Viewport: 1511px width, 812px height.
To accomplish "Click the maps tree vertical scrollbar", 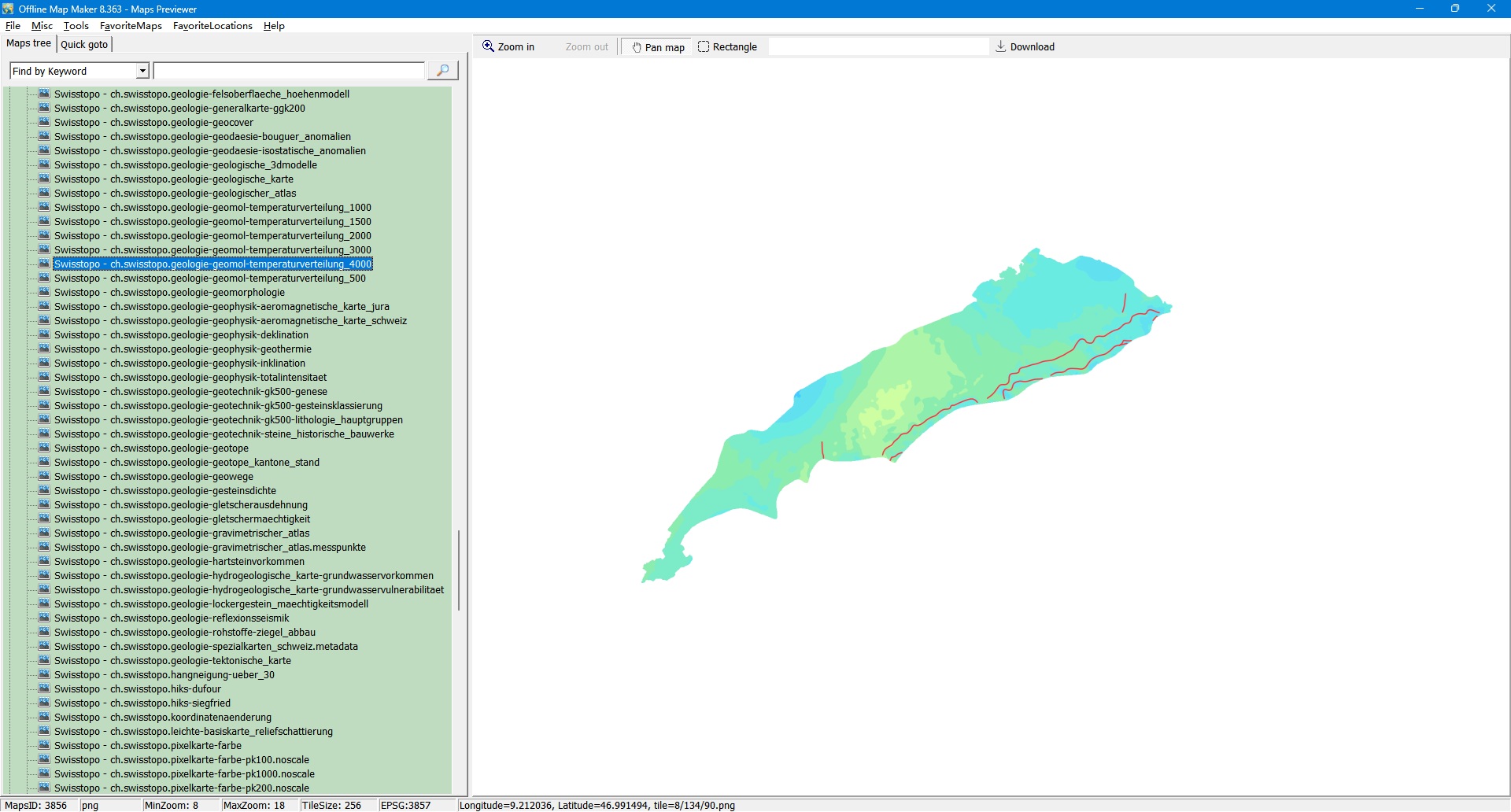I will click(459, 570).
